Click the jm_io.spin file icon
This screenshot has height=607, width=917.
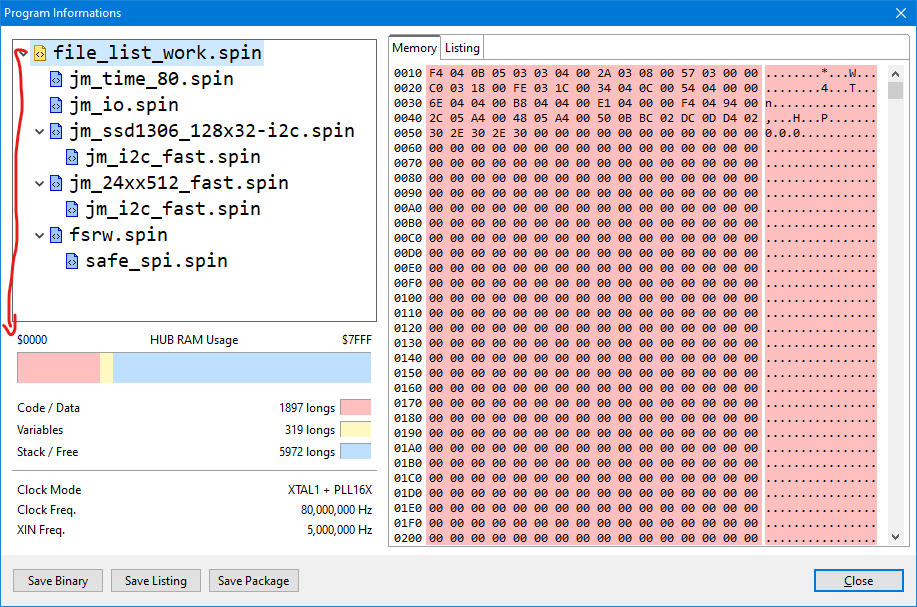[56, 105]
